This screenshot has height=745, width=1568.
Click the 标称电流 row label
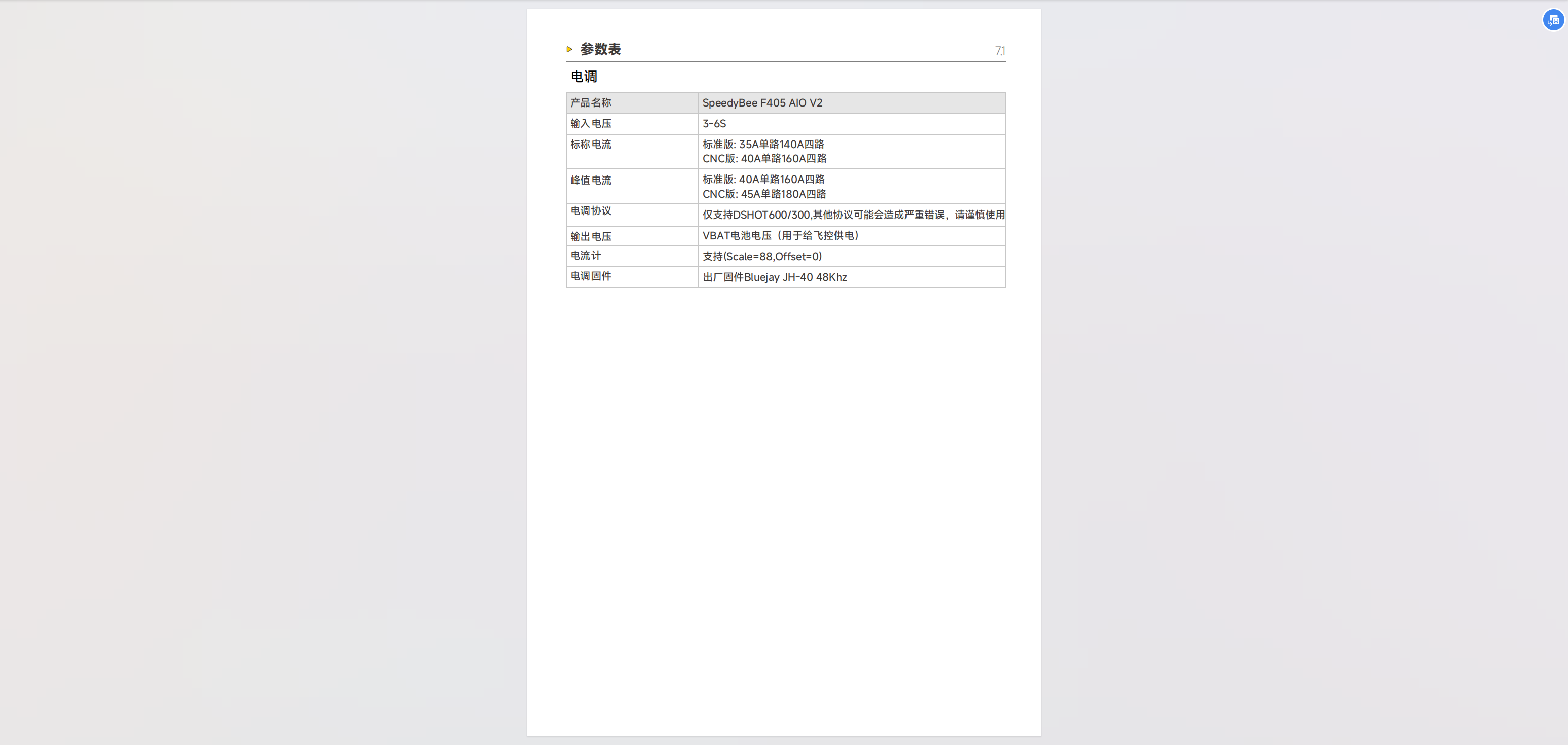[x=590, y=144]
